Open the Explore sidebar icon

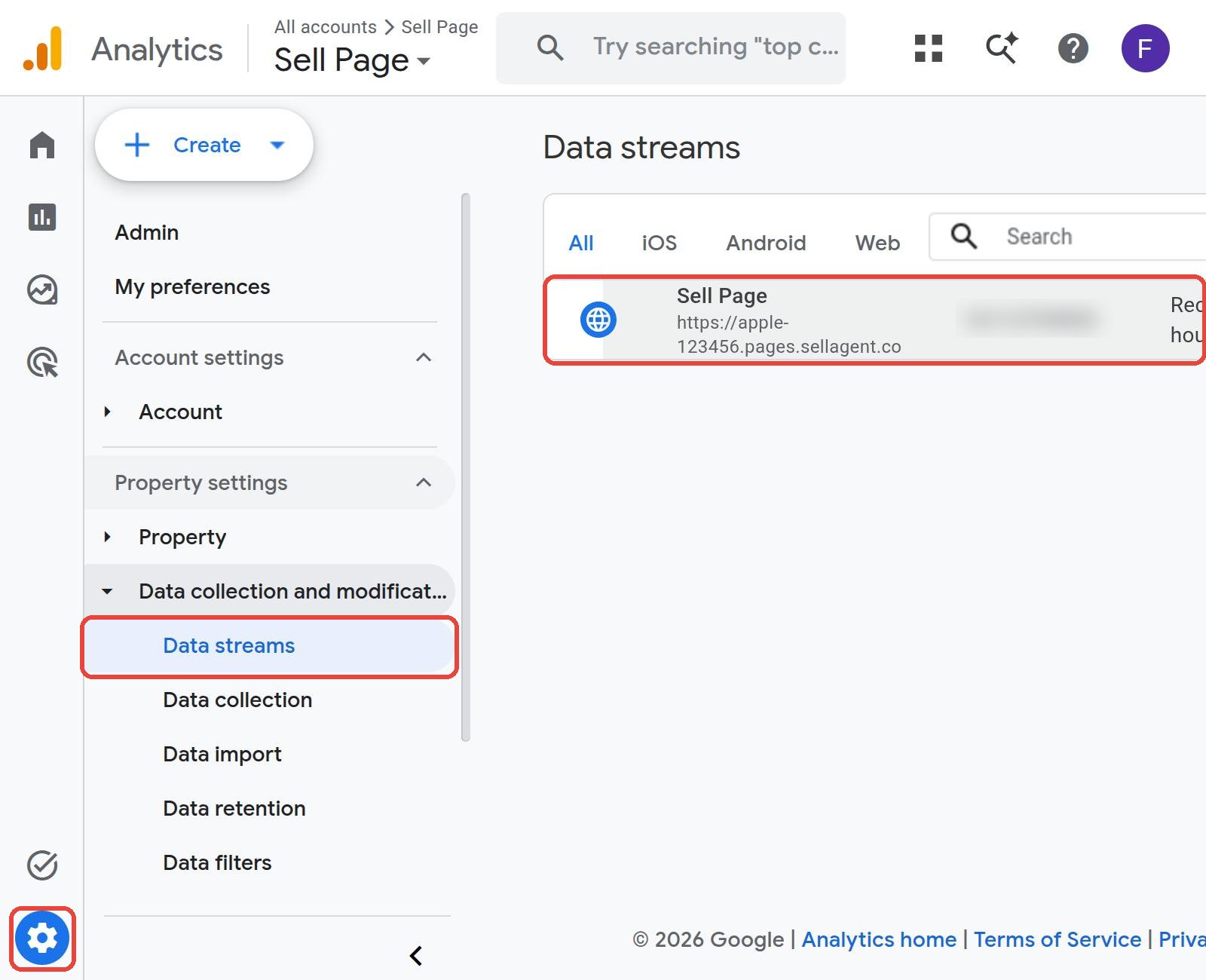pos(42,289)
